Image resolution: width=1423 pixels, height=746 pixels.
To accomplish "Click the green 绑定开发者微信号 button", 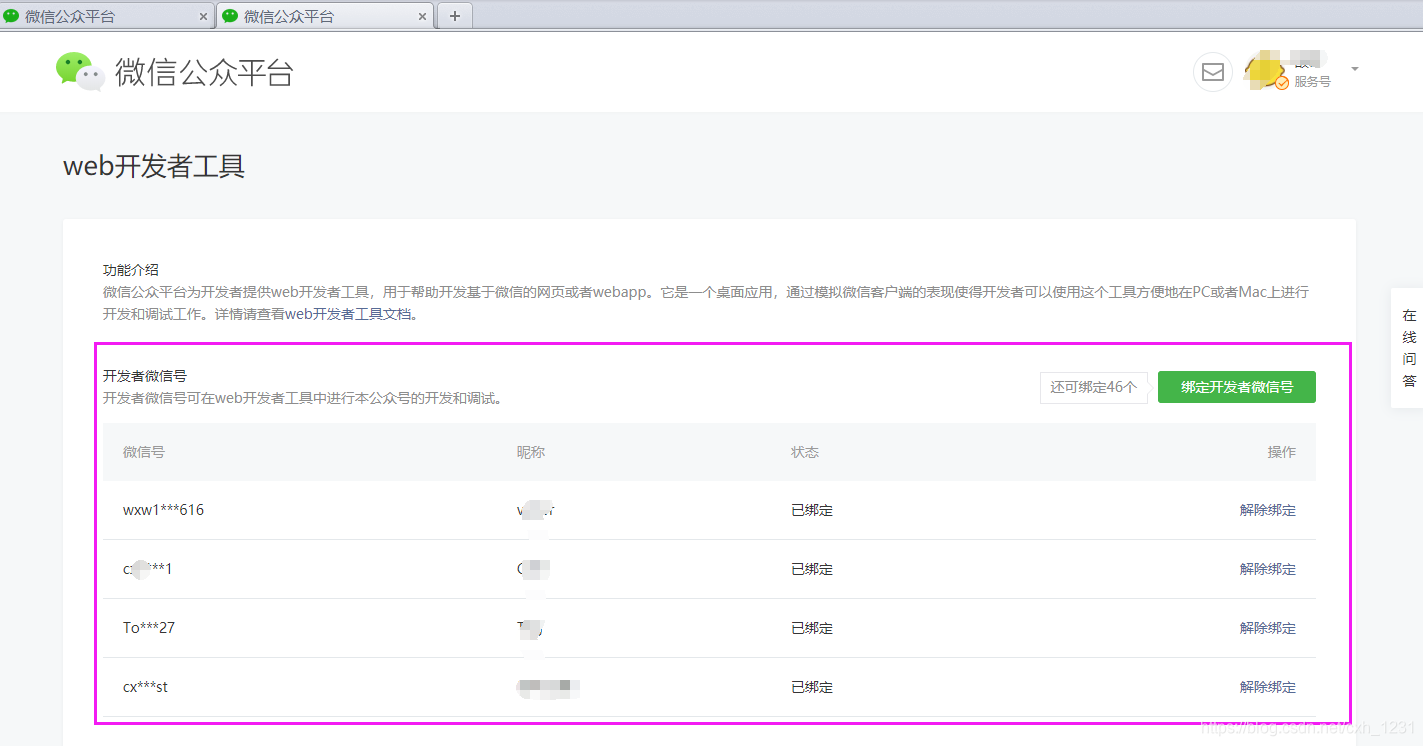I will coord(1236,387).
